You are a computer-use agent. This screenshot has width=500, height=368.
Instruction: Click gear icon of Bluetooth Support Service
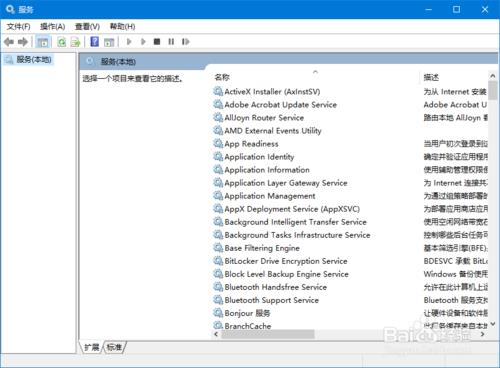click(x=218, y=300)
